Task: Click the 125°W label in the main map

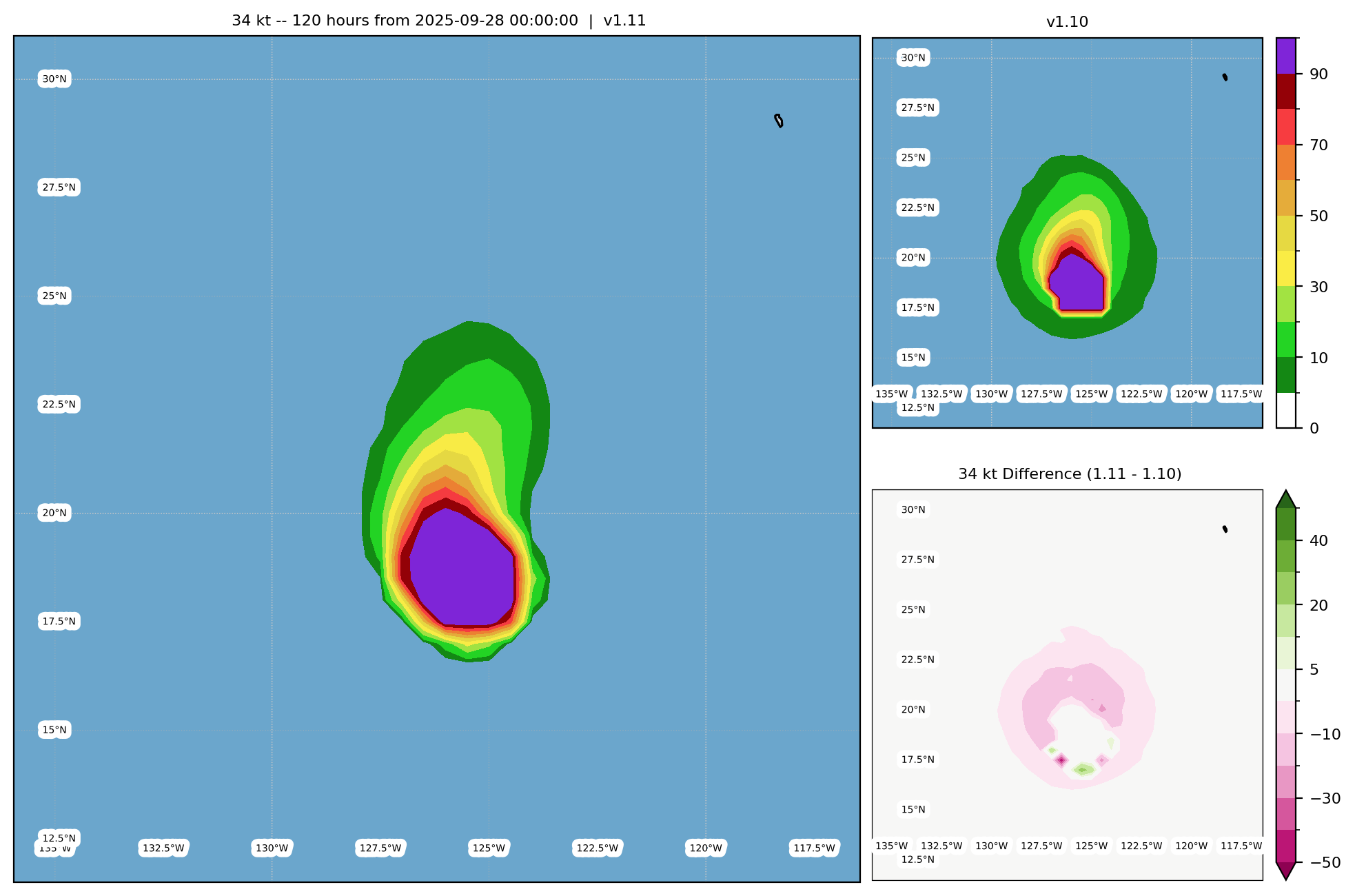Action: [489, 848]
